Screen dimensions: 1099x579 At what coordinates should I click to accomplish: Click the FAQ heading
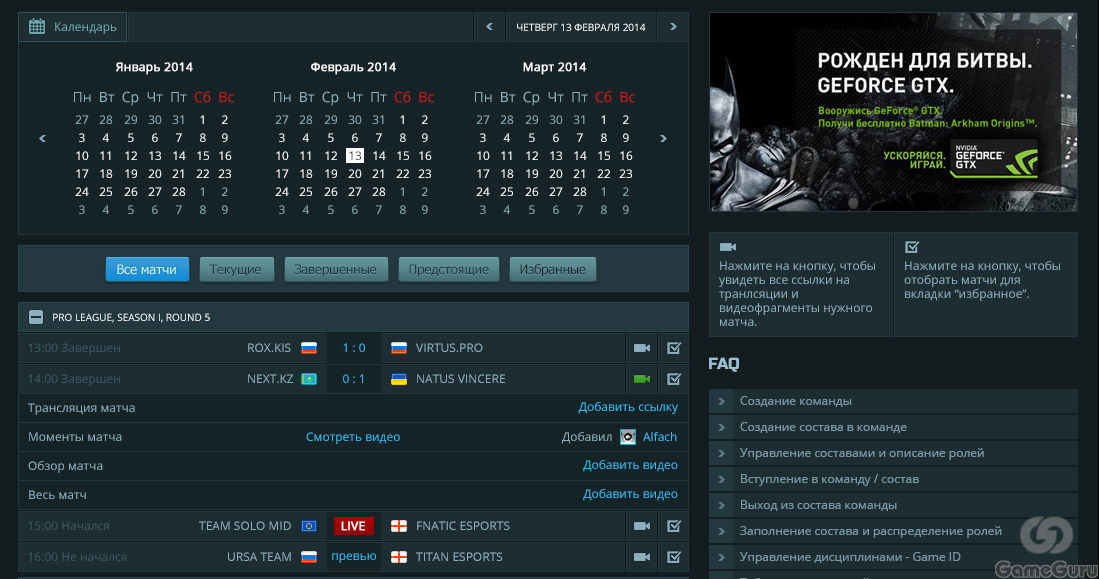[723, 363]
